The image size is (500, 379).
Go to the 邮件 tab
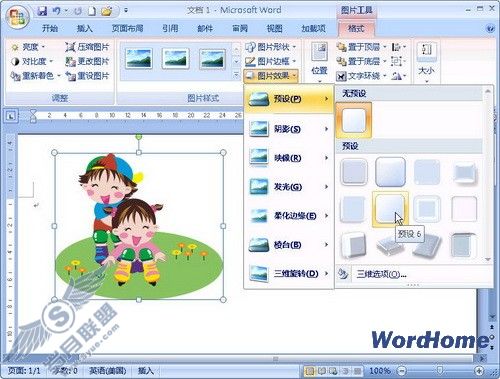point(205,29)
